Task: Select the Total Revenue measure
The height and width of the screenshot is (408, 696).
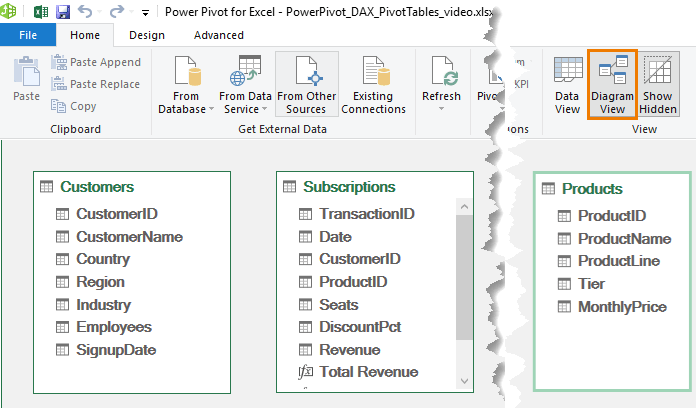Action: [368, 372]
